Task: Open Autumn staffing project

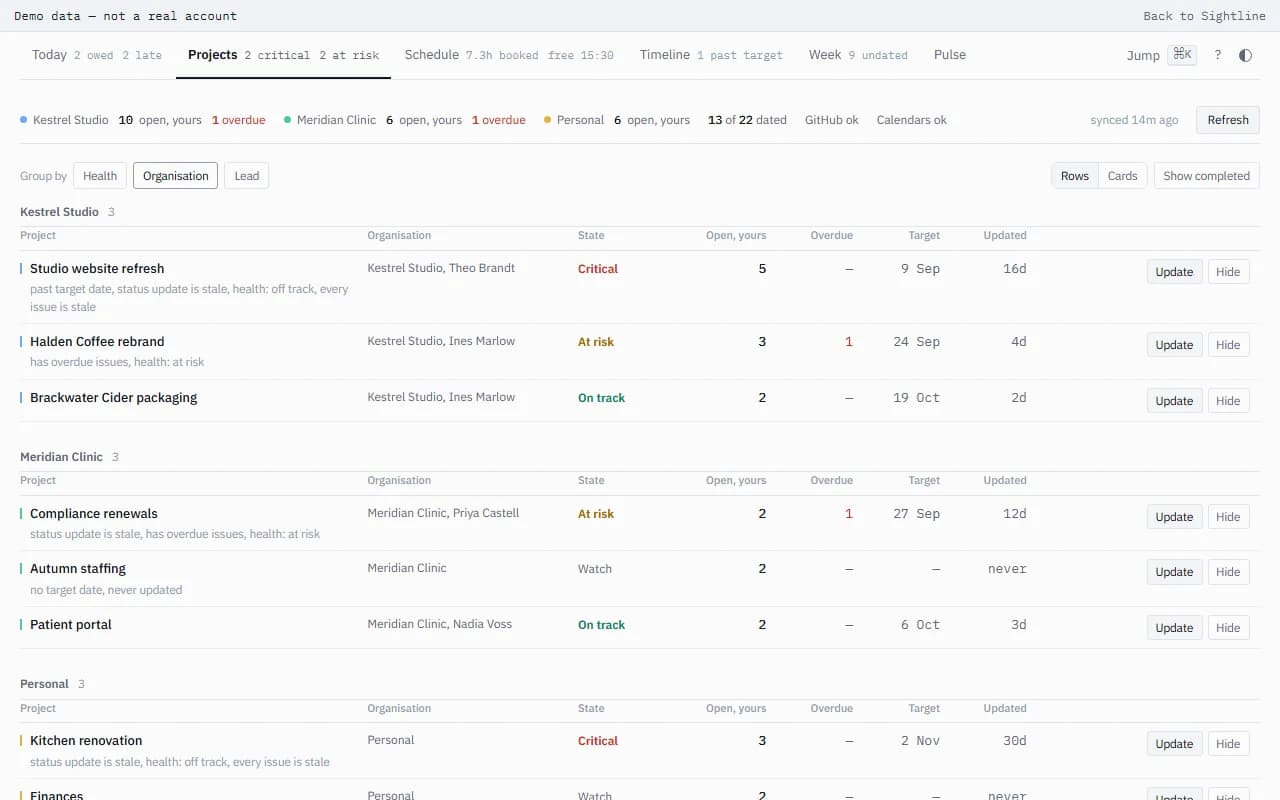Action: click(78, 569)
